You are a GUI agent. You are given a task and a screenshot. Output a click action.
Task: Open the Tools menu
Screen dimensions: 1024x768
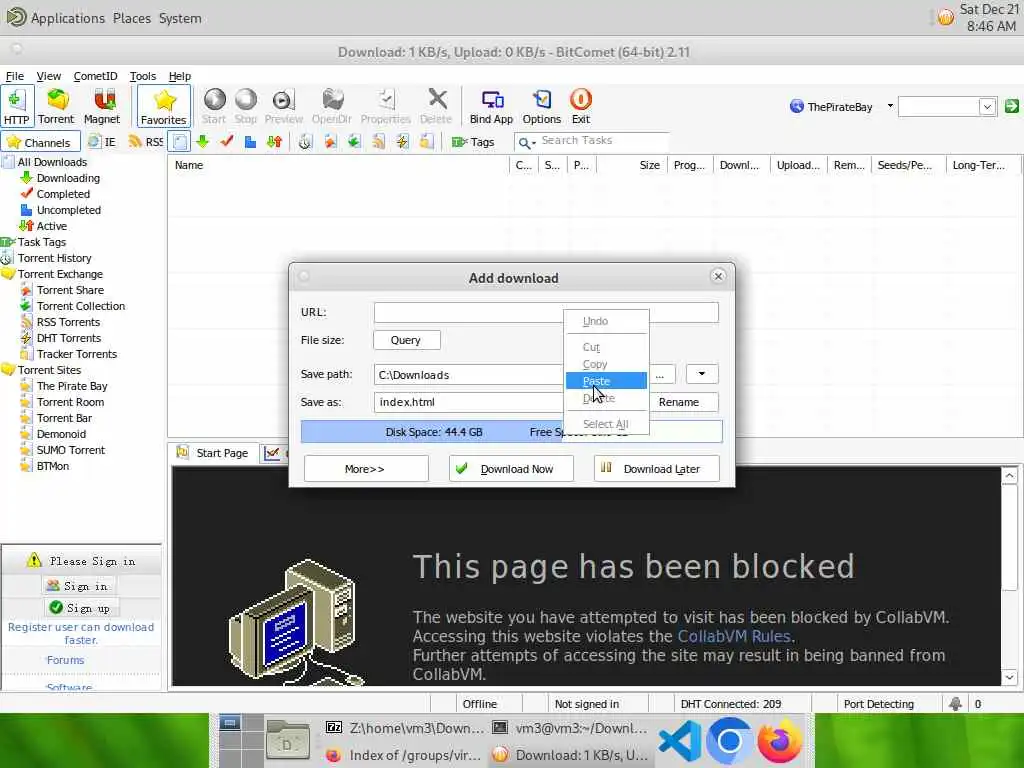142,76
